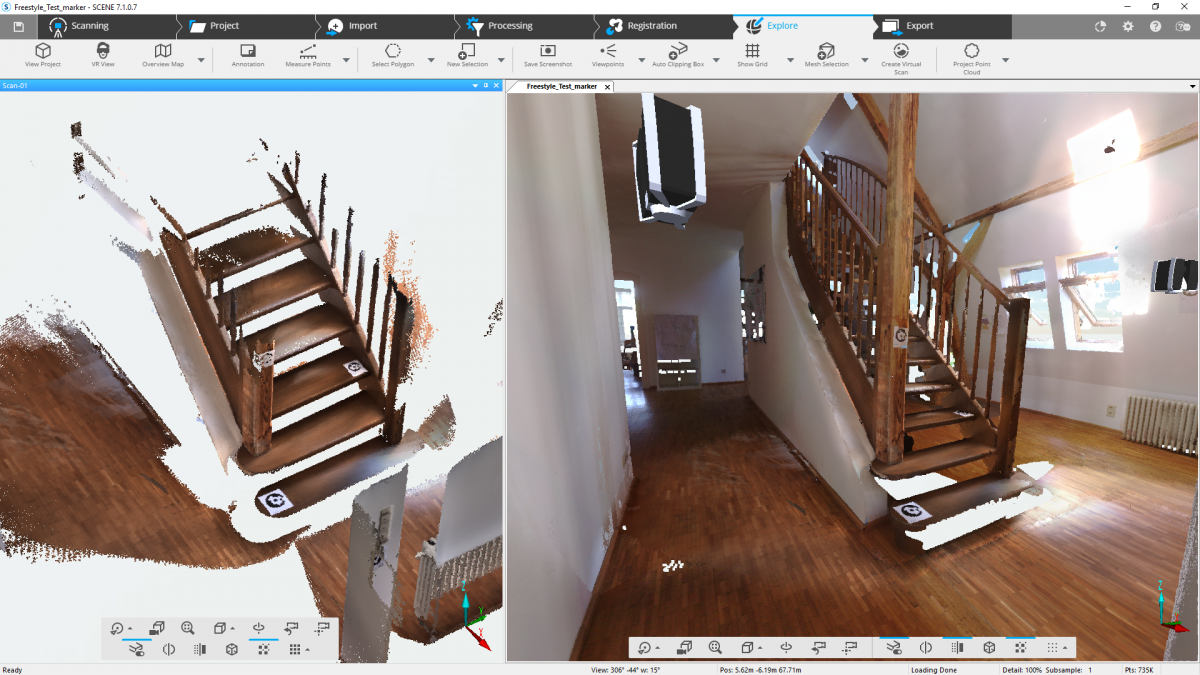1200x675 pixels.
Task: Expand the Mesh Selection dropdown arrow
Action: click(x=864, y=60)
